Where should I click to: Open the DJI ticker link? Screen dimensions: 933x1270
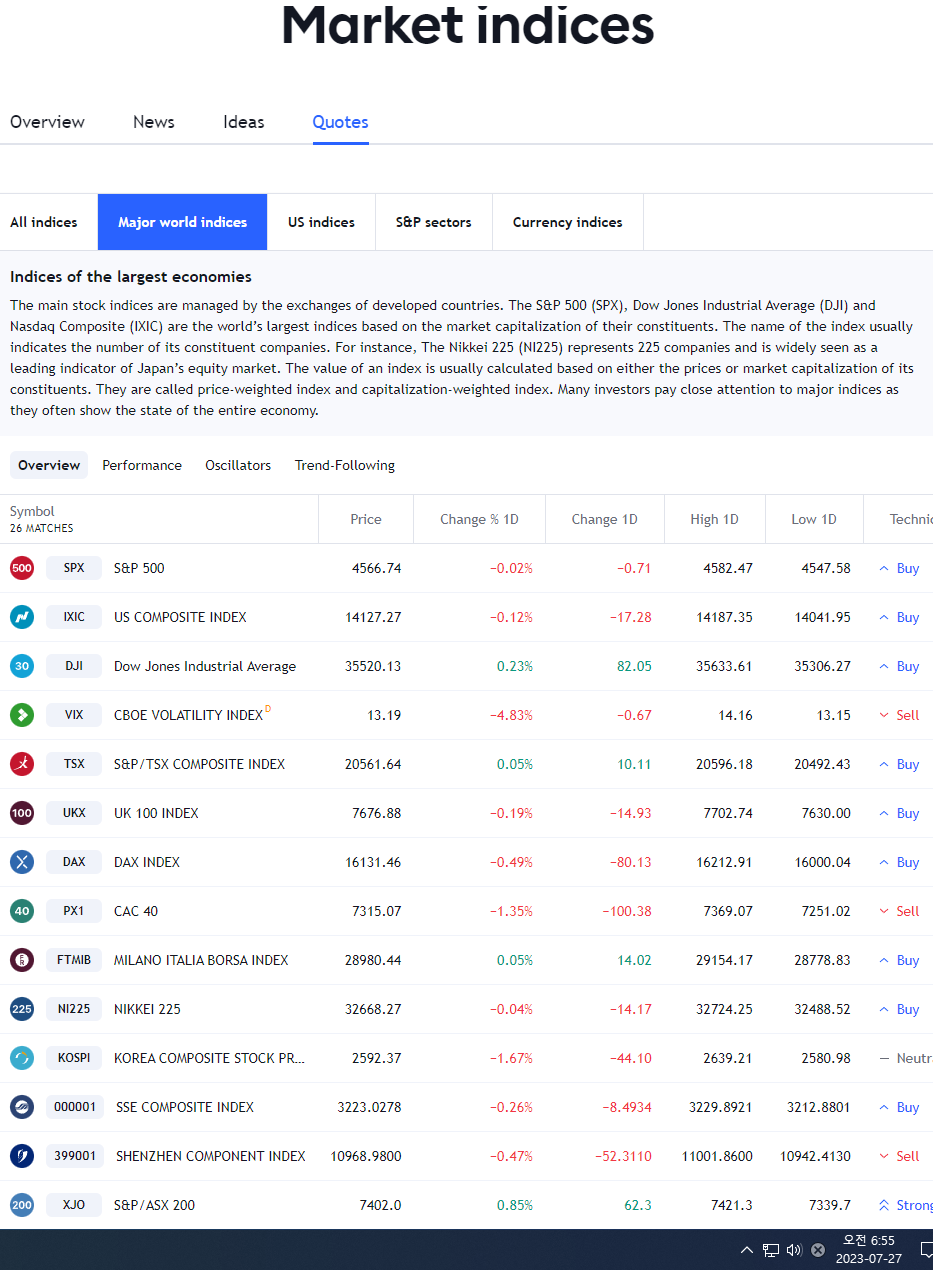(x=74, y=666)
